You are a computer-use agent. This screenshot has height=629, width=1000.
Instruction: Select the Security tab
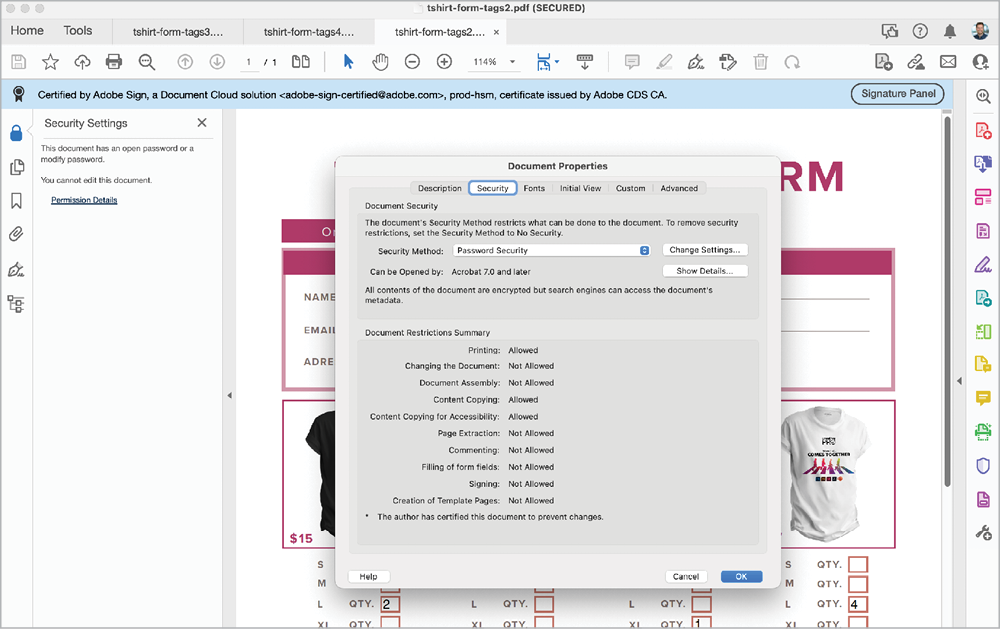(x=492, y=188)
